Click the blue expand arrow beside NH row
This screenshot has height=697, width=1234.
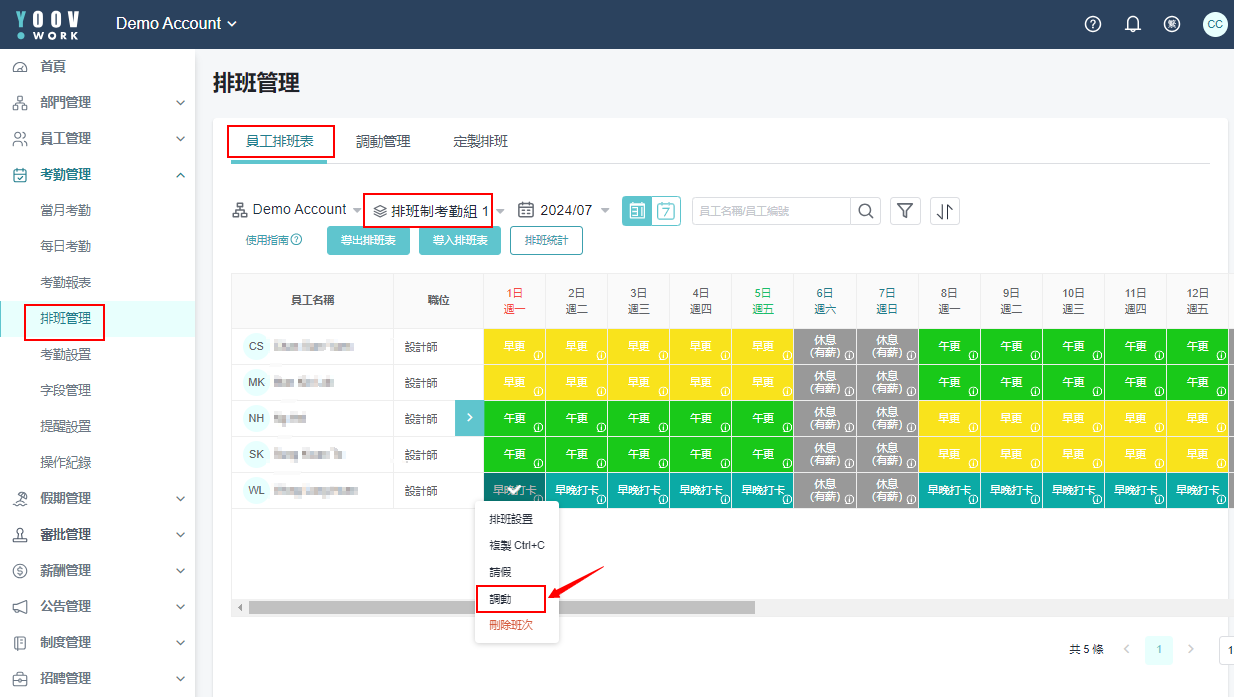click(469, 418)
